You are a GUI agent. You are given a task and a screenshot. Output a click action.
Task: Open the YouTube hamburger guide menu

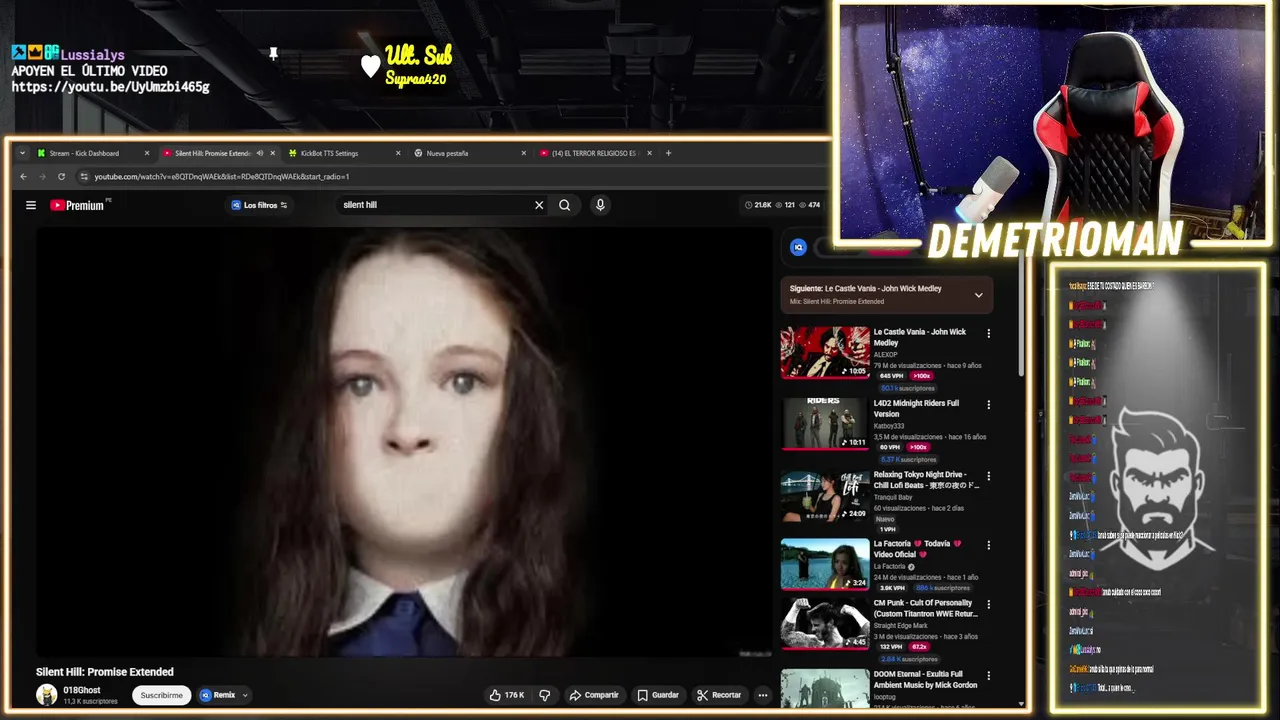31,205
